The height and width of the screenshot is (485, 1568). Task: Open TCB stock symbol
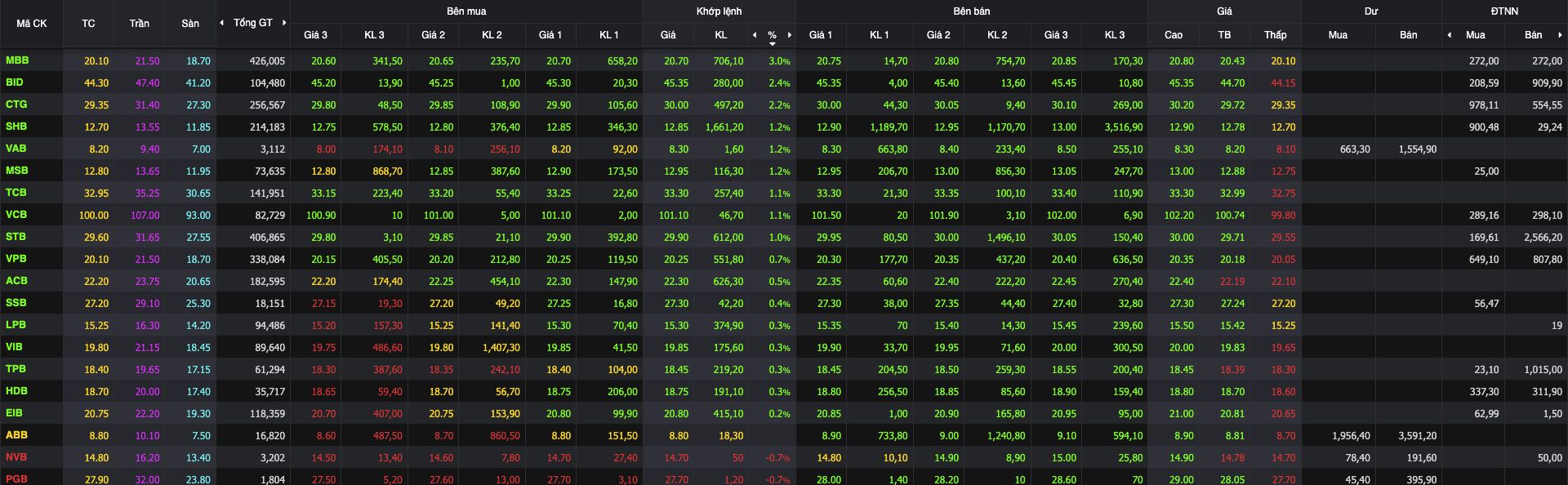click(x=16, y=193)
